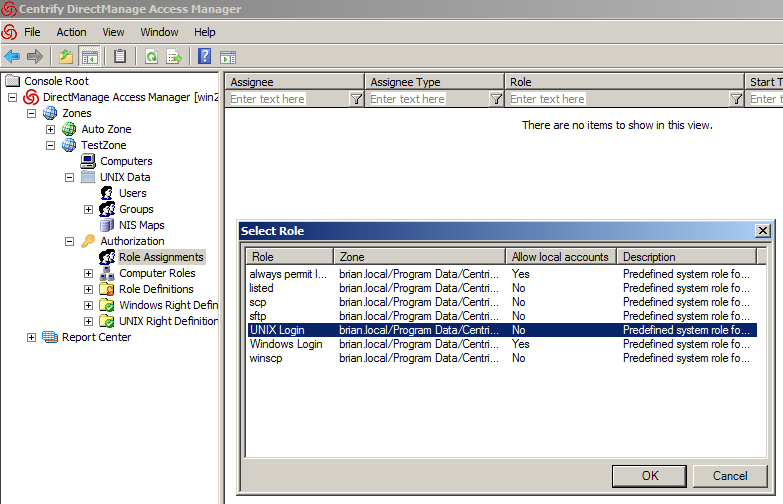
Task: Click the Refresh toolbar icon
Action: 151,56
